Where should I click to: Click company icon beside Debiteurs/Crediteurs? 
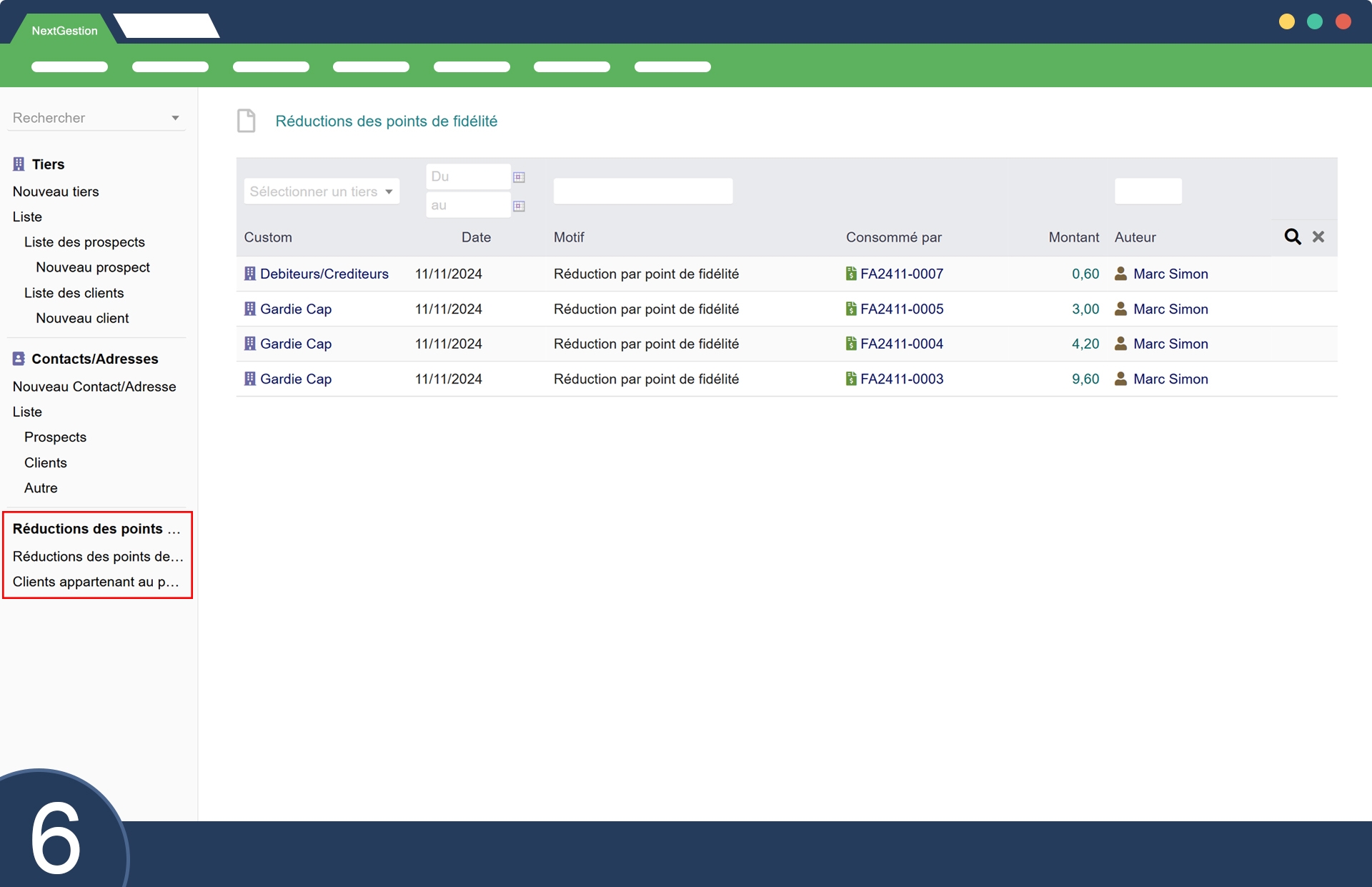(249, 274)
